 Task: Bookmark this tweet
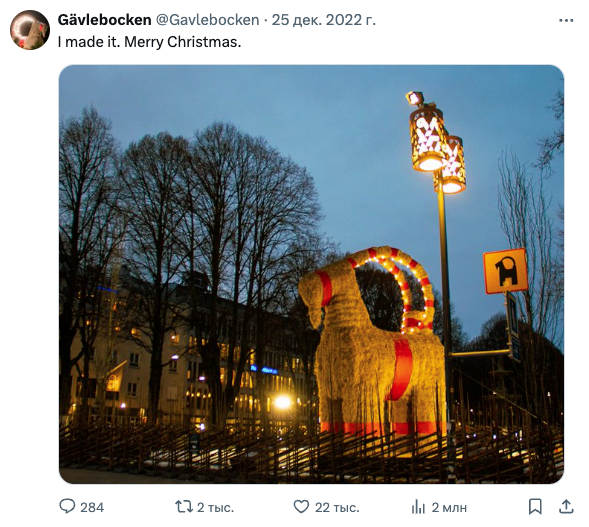point(535,507)
